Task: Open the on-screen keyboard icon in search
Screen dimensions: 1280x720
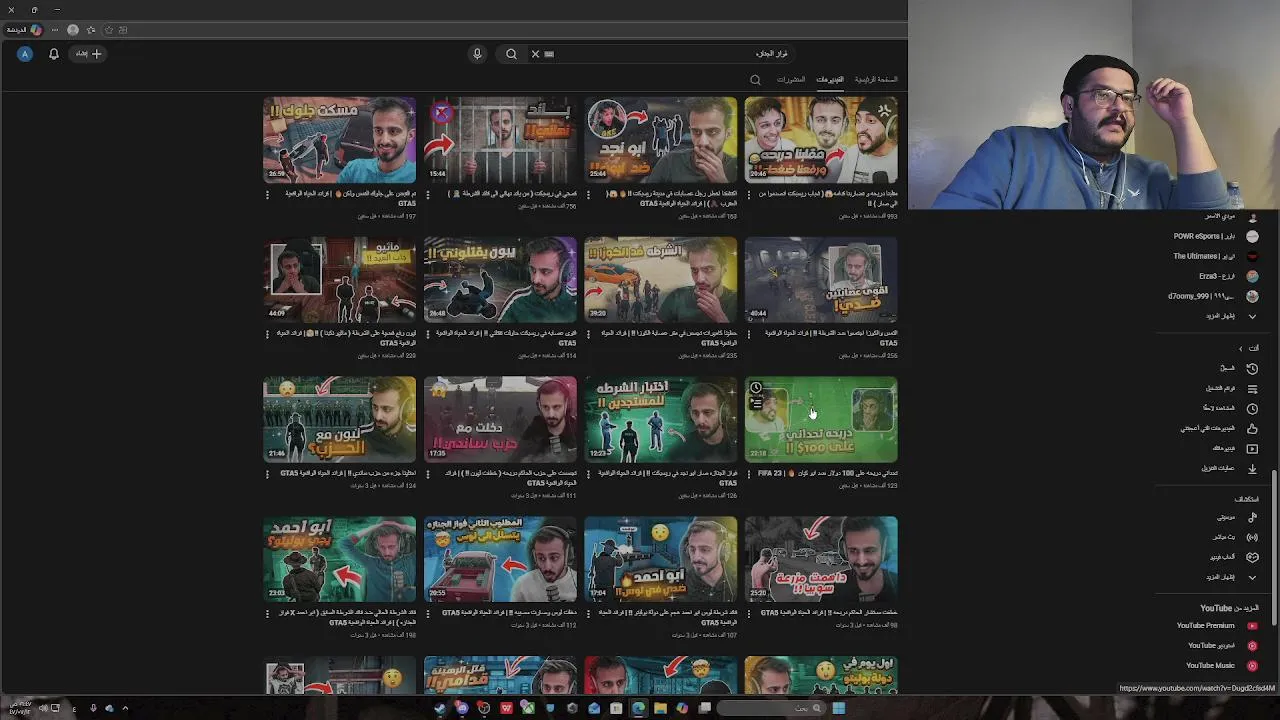Action: [x=549, y=54]
